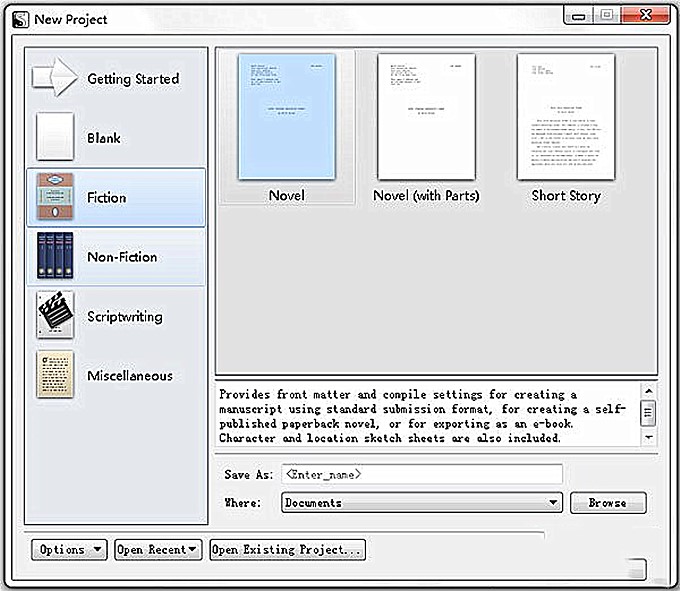
Task: Click the template description text
Action: click(x=422, y=416)
